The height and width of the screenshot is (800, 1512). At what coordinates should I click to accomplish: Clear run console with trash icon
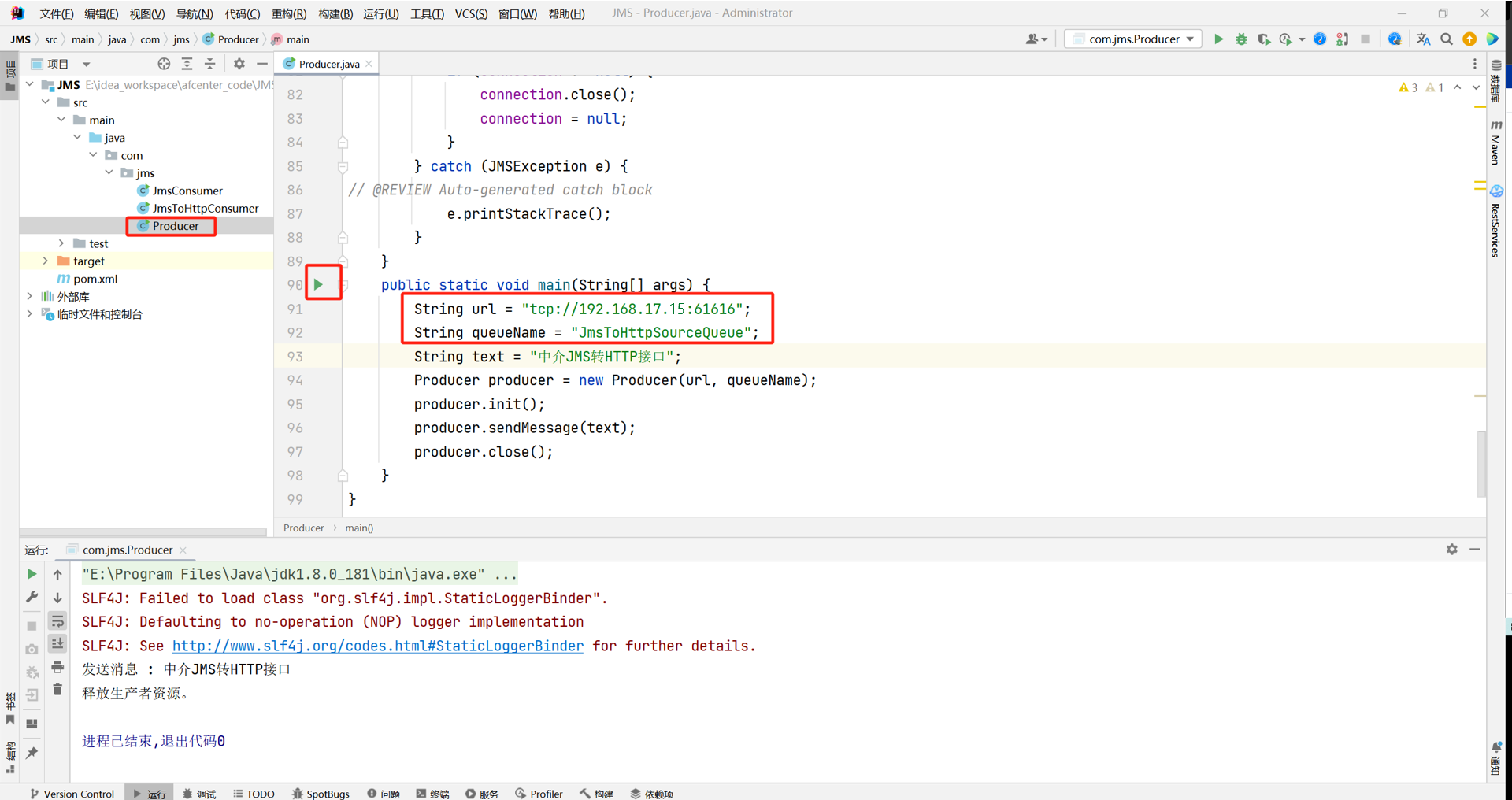click(57, 690)
